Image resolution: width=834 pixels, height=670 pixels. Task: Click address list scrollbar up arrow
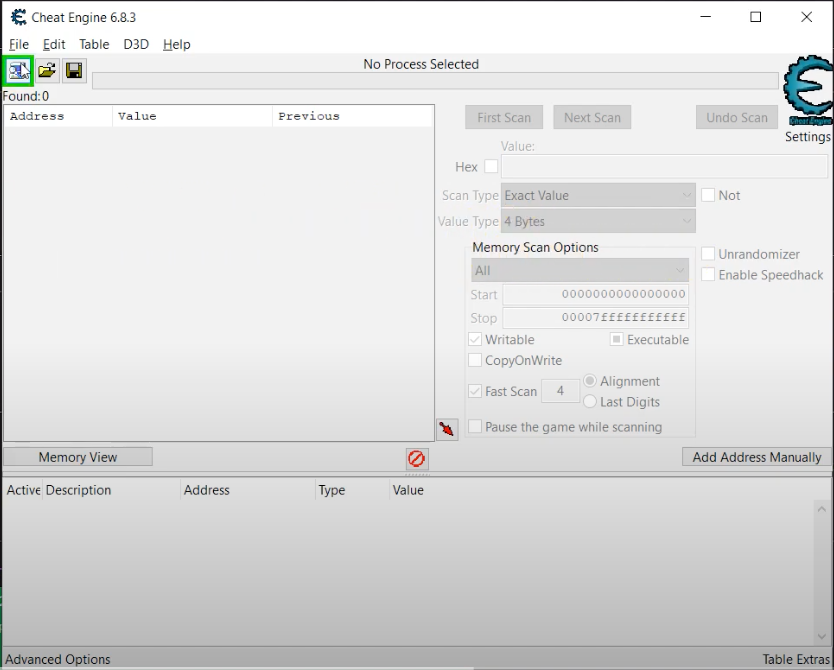(822, 509)
